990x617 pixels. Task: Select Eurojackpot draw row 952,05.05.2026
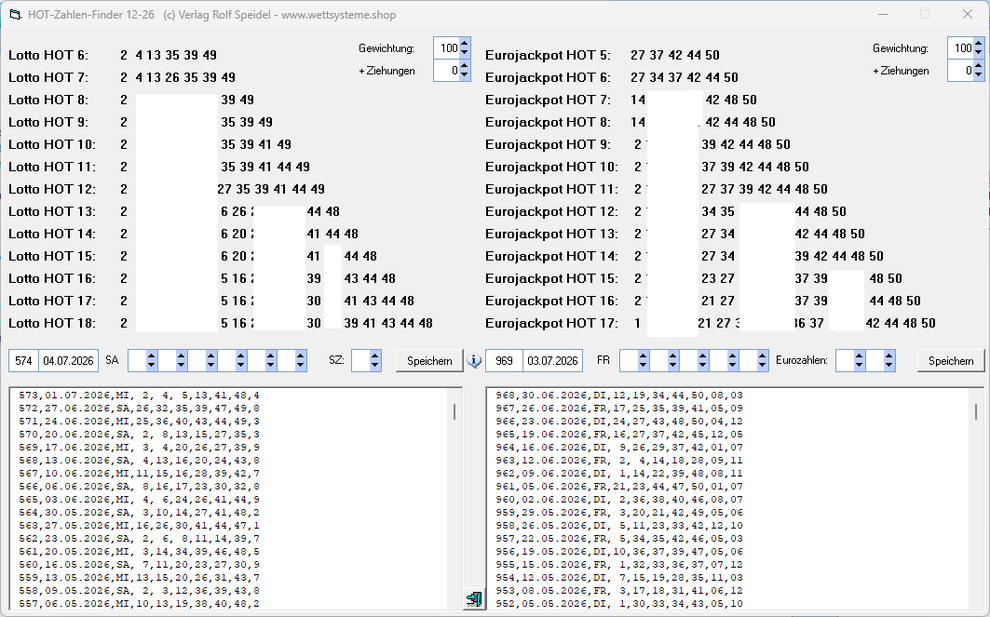tap(619, 604)
